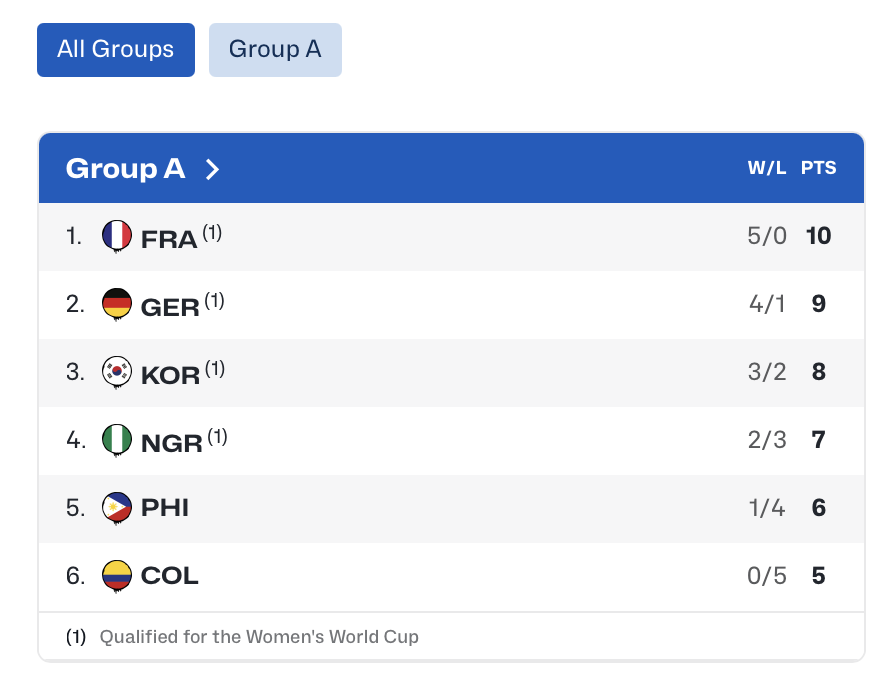Click the PTS column header
This screenshot has width=888, height=680.
point(818,169)
